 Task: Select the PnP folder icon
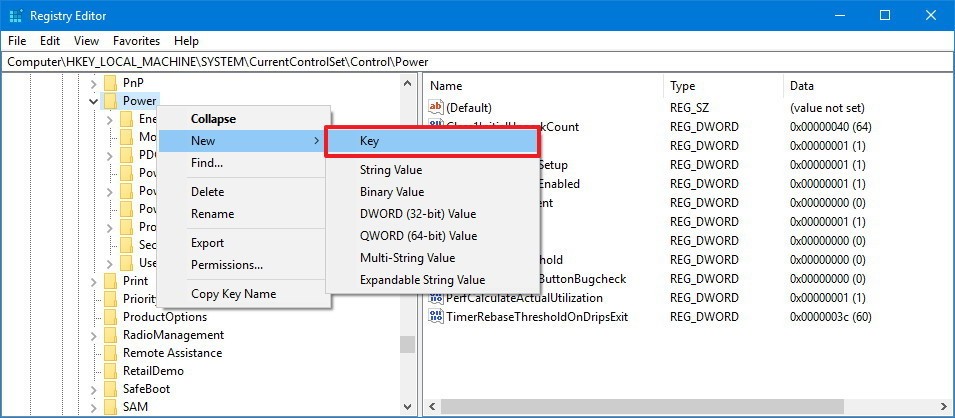(x=110, y=83)
